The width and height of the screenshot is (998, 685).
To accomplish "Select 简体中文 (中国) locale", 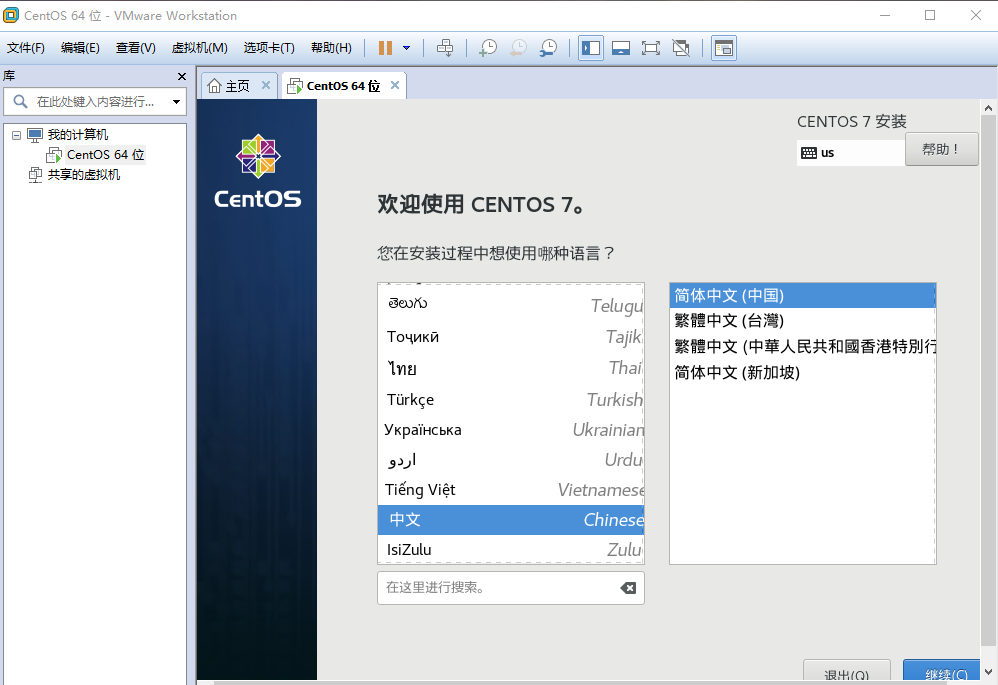I will click(803, 295).
